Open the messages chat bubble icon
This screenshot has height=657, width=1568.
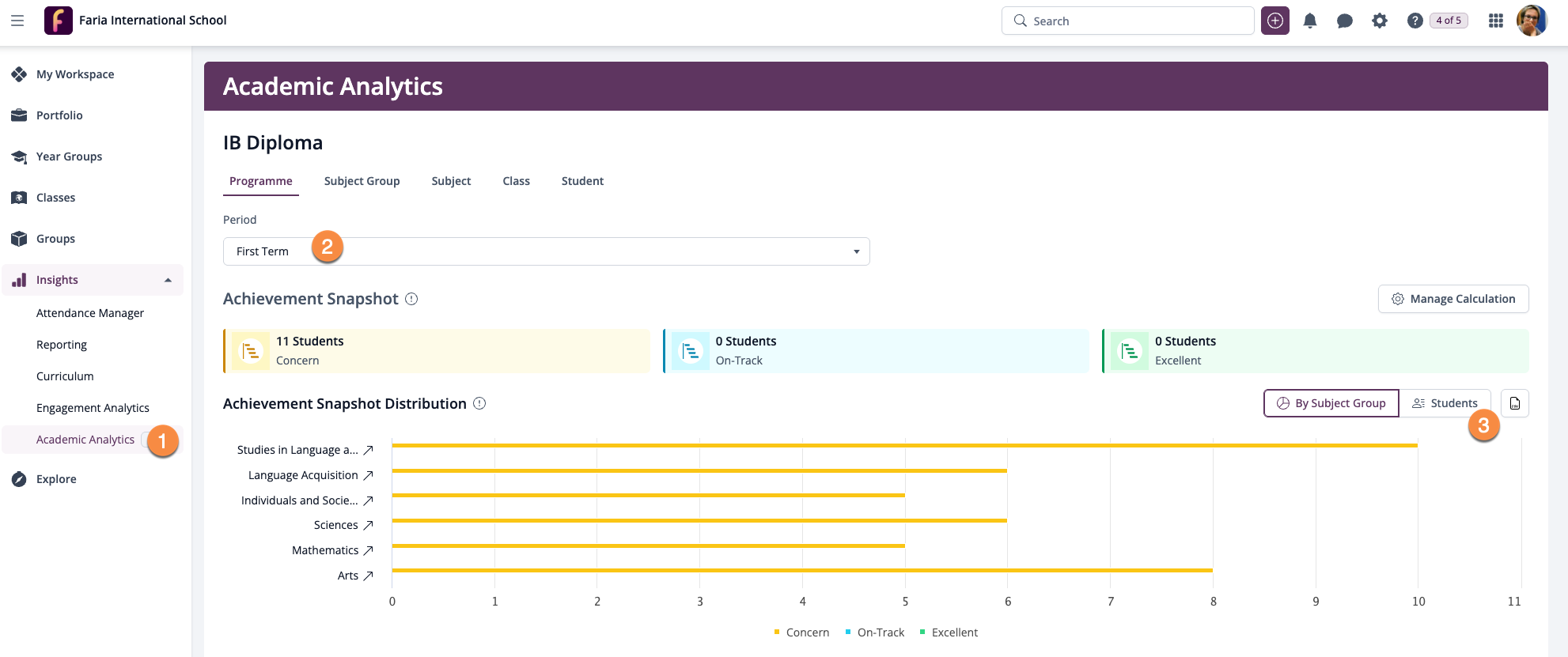(1344, 21)
